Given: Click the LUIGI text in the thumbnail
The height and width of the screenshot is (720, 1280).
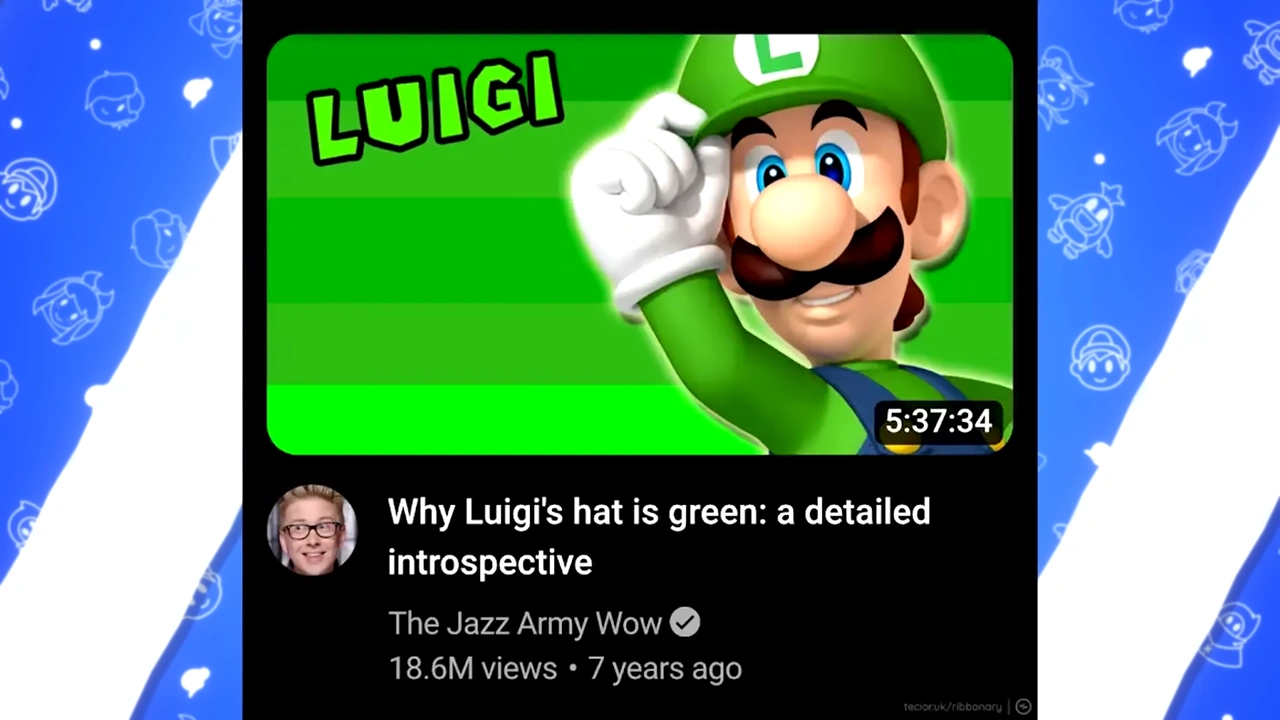Looking at the screenshot, I should 435,108.
